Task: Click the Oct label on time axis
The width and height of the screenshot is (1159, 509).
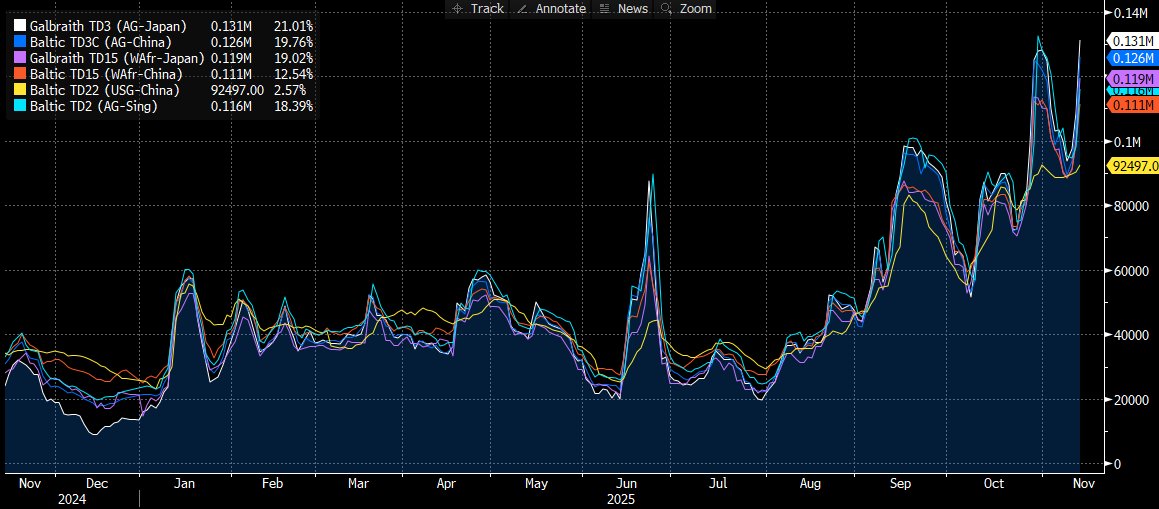Action: pos(994,484)
